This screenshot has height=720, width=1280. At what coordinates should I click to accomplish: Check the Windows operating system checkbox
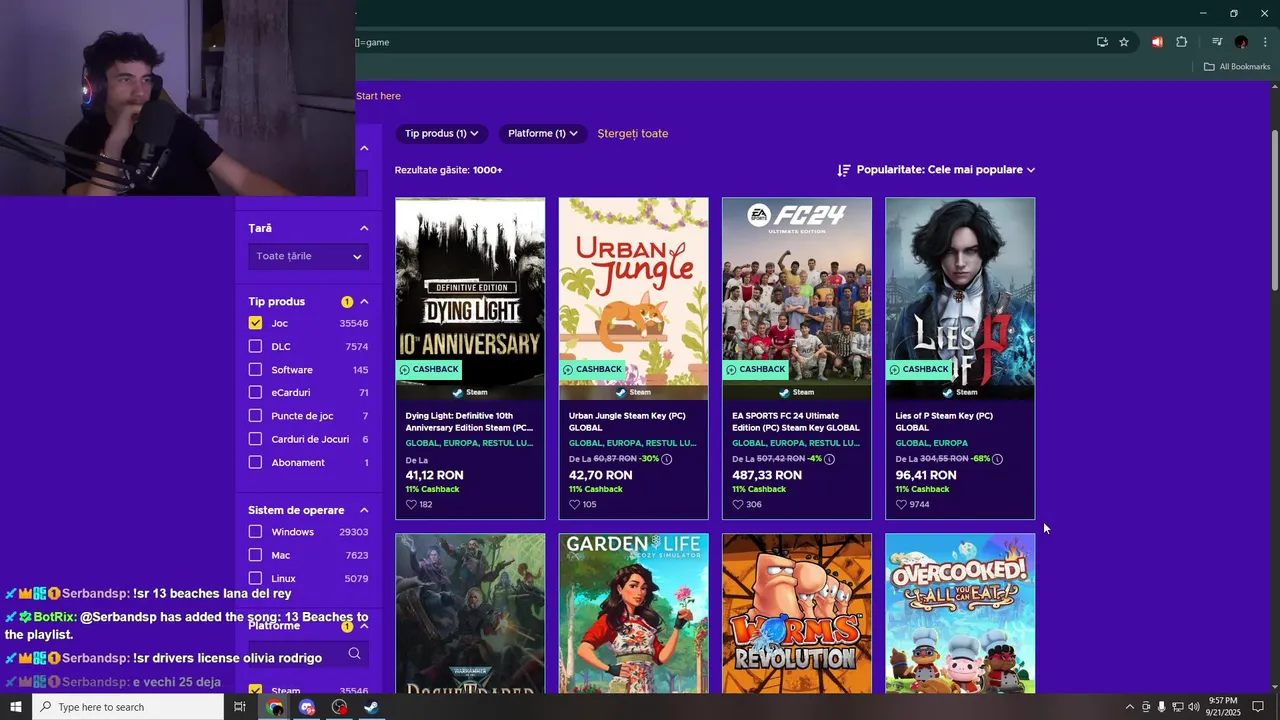pyautogui.click(x=255, y=532)
